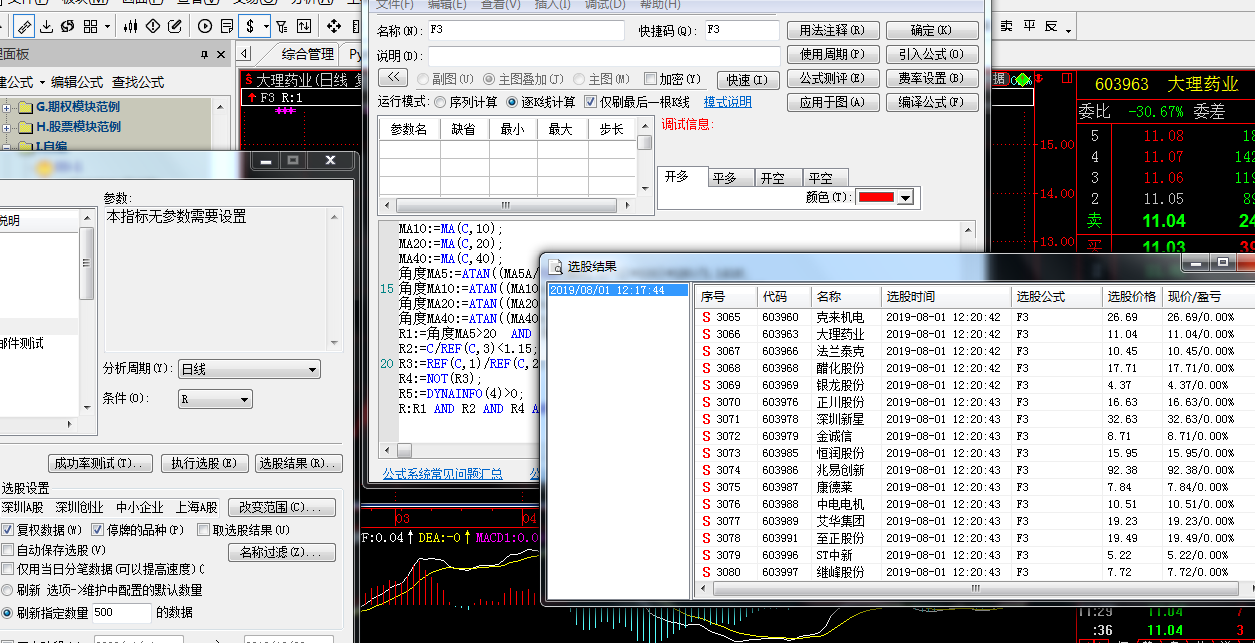This screenshot has width=1255, height=643.
Task: Select the 2019/08/01 12:17:44 result entry
Action: (x=618, y=291)
